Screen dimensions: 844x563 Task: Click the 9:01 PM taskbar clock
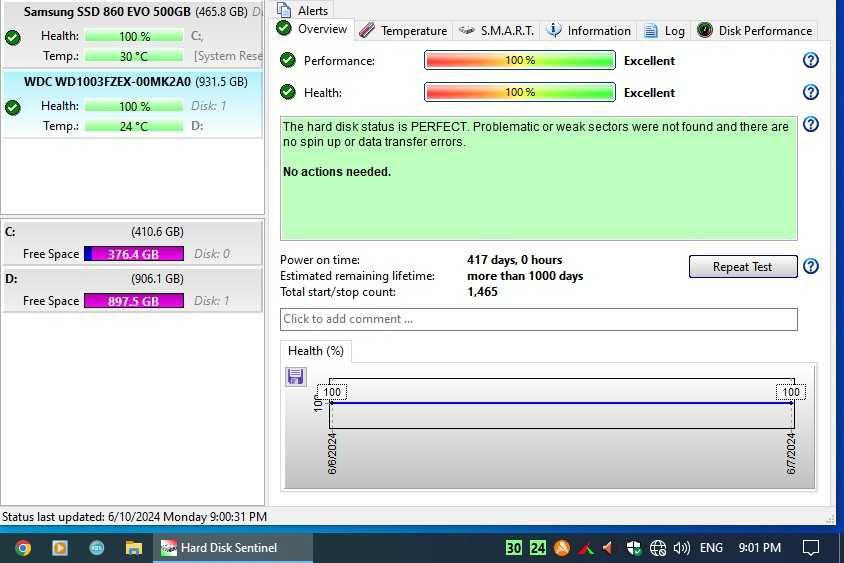759,548
